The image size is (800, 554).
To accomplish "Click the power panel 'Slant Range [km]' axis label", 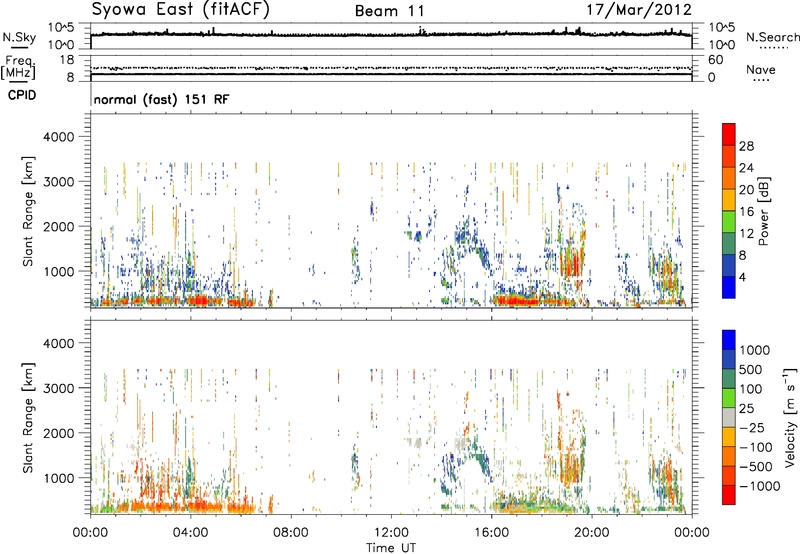I will point(28,211).
